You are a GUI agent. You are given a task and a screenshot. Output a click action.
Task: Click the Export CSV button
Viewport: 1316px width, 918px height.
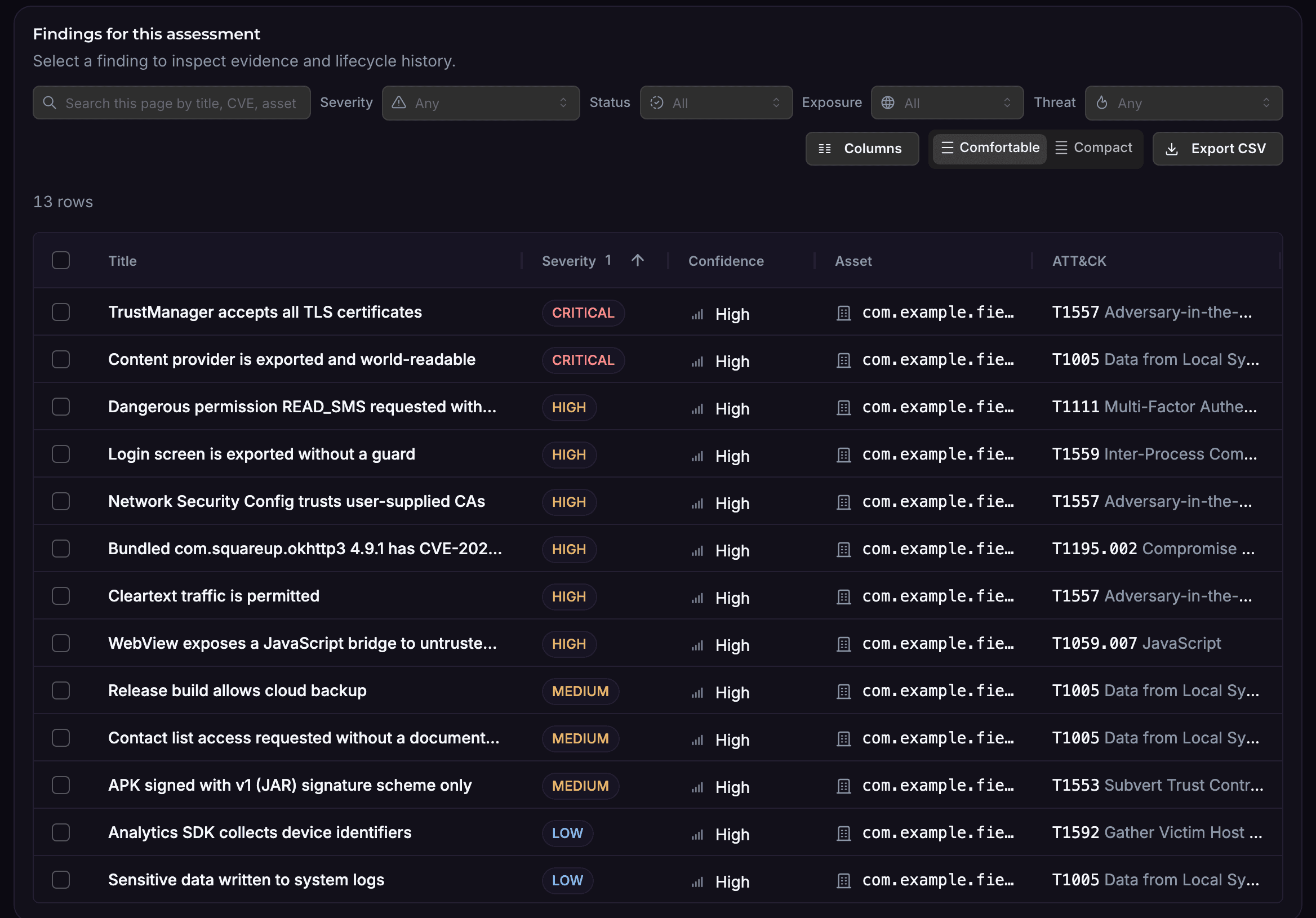point(1218,149)
